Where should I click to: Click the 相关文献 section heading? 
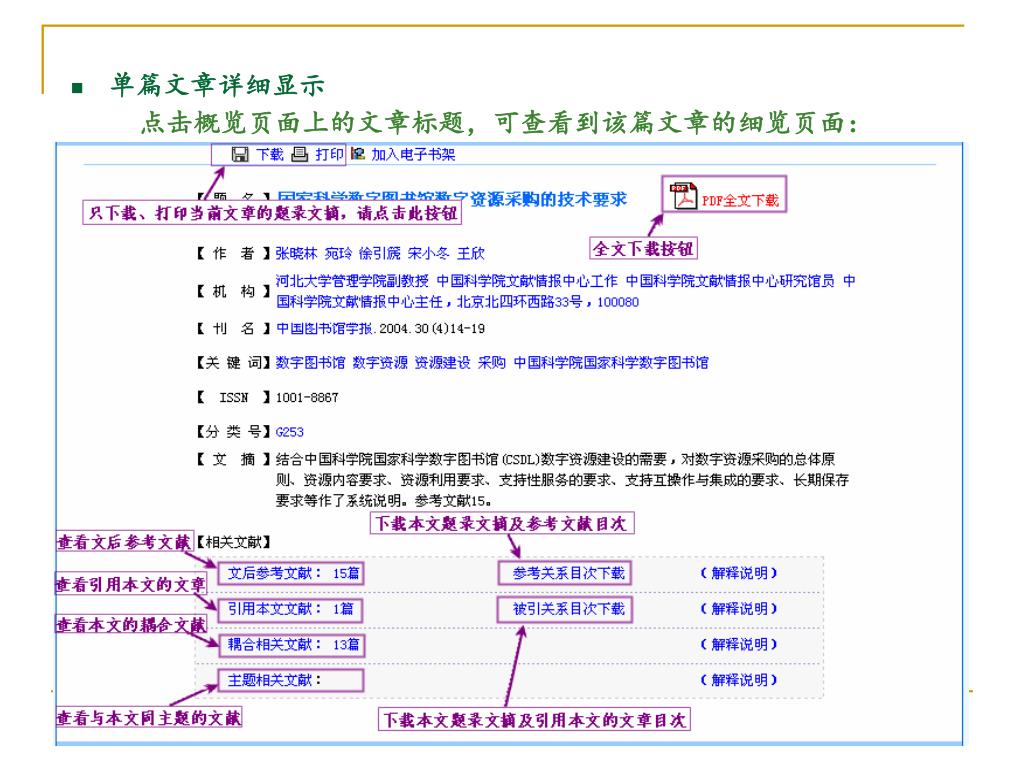(233, 542)
